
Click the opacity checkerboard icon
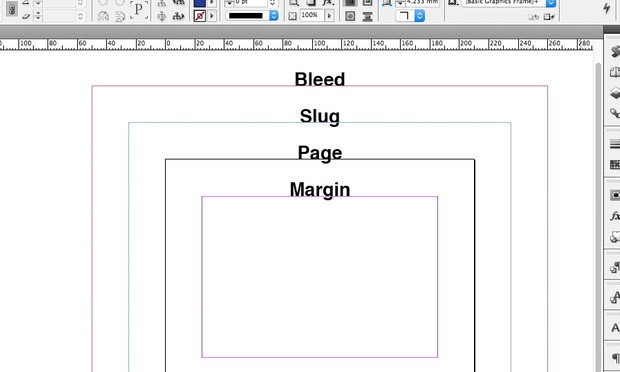(x=292, y=16)
